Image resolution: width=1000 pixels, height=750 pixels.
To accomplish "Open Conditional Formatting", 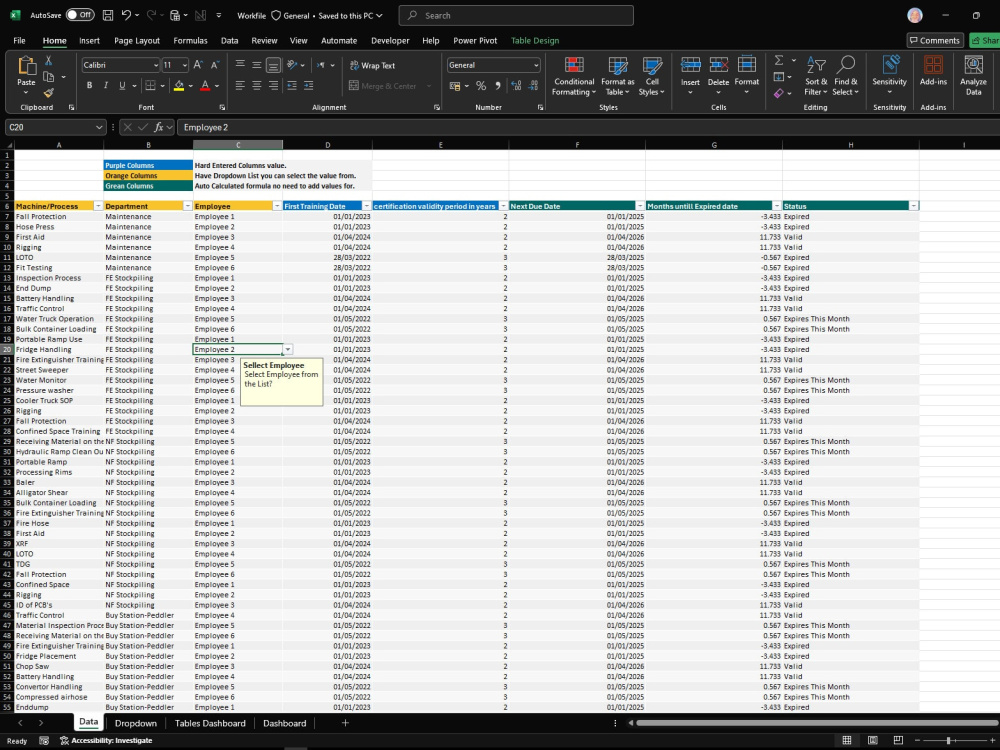I will 574,77.
